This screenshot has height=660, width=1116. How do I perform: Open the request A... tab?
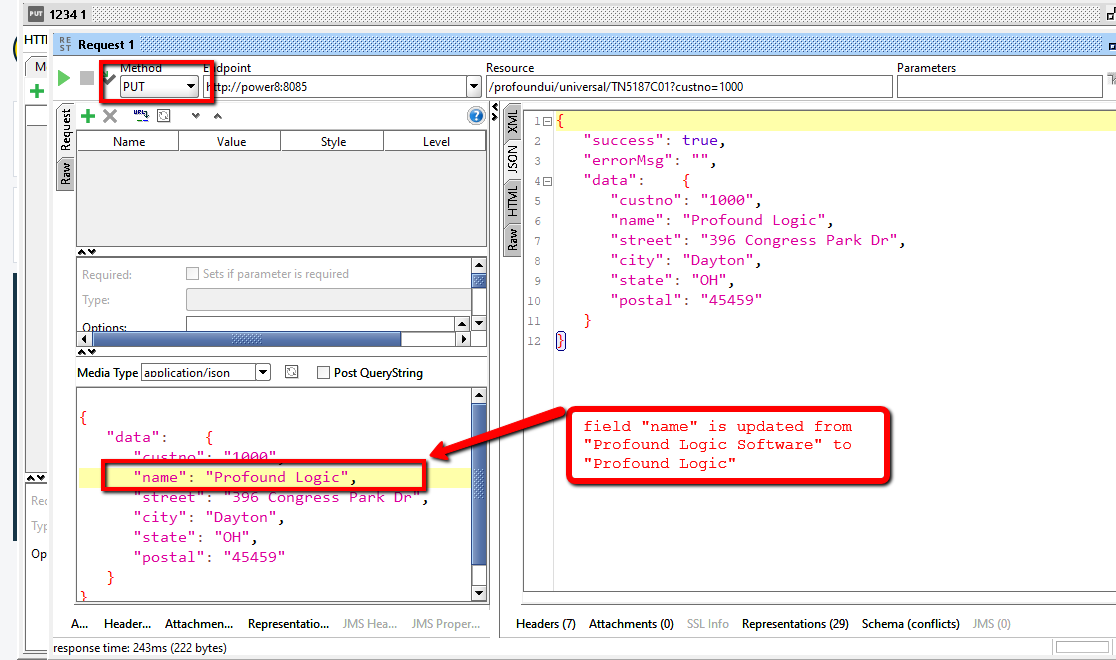(80, 624)
